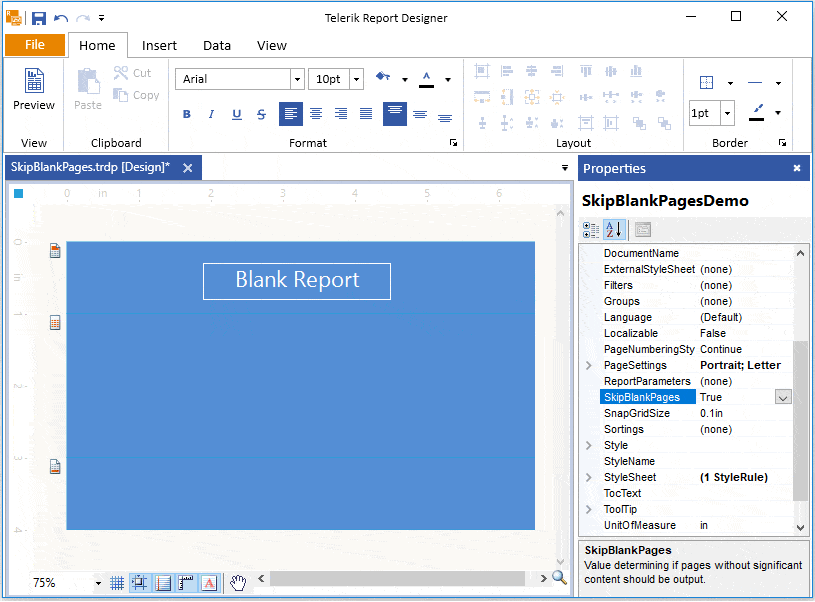Open the zoom 75% dropdown

pos(98,583)
